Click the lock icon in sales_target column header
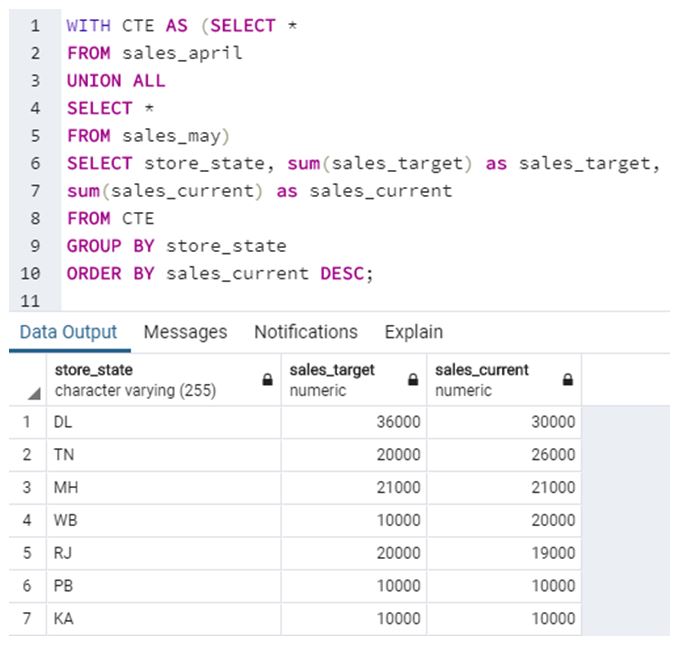The image size is (682, 645). point(412,380)
